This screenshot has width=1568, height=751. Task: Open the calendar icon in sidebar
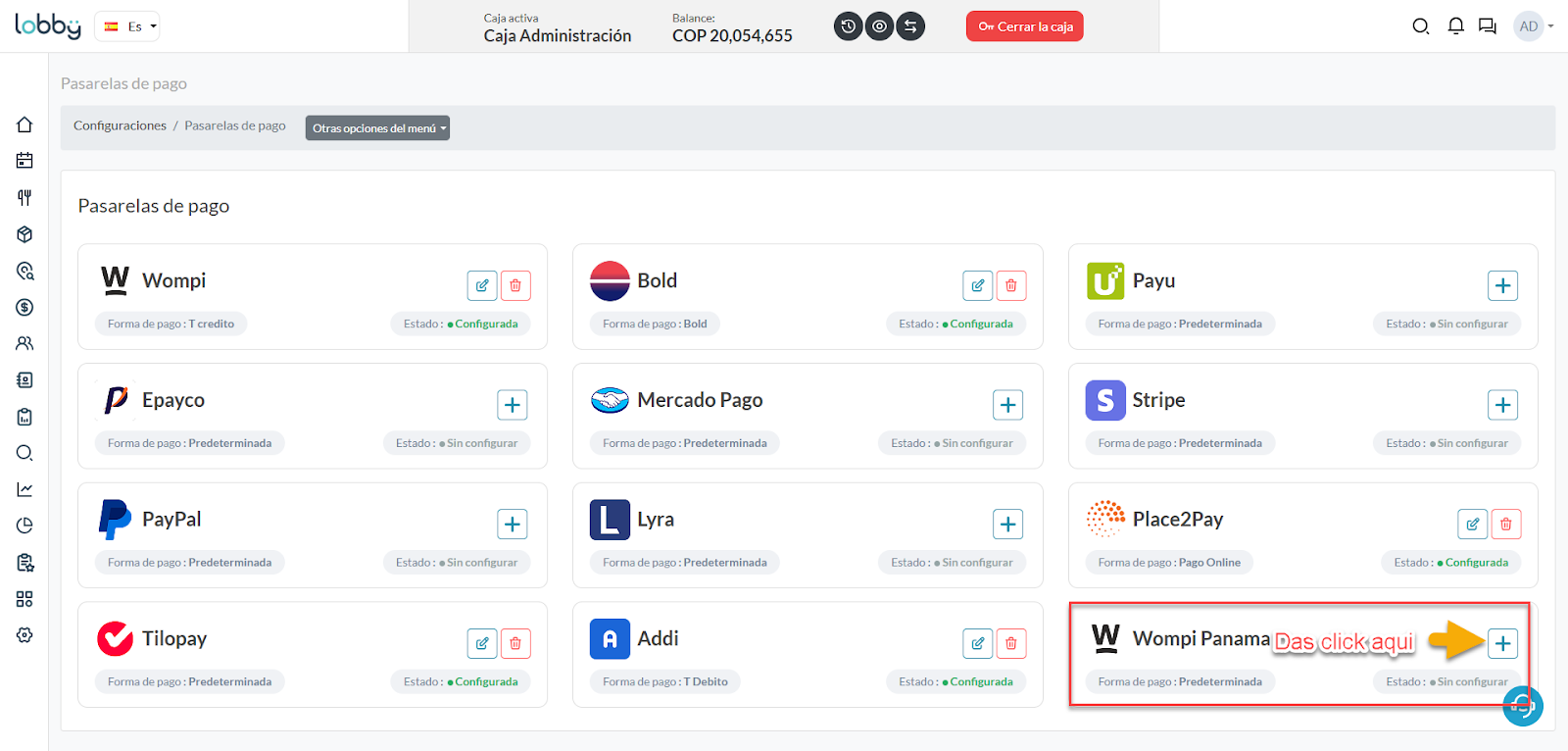tap(24, 161)
